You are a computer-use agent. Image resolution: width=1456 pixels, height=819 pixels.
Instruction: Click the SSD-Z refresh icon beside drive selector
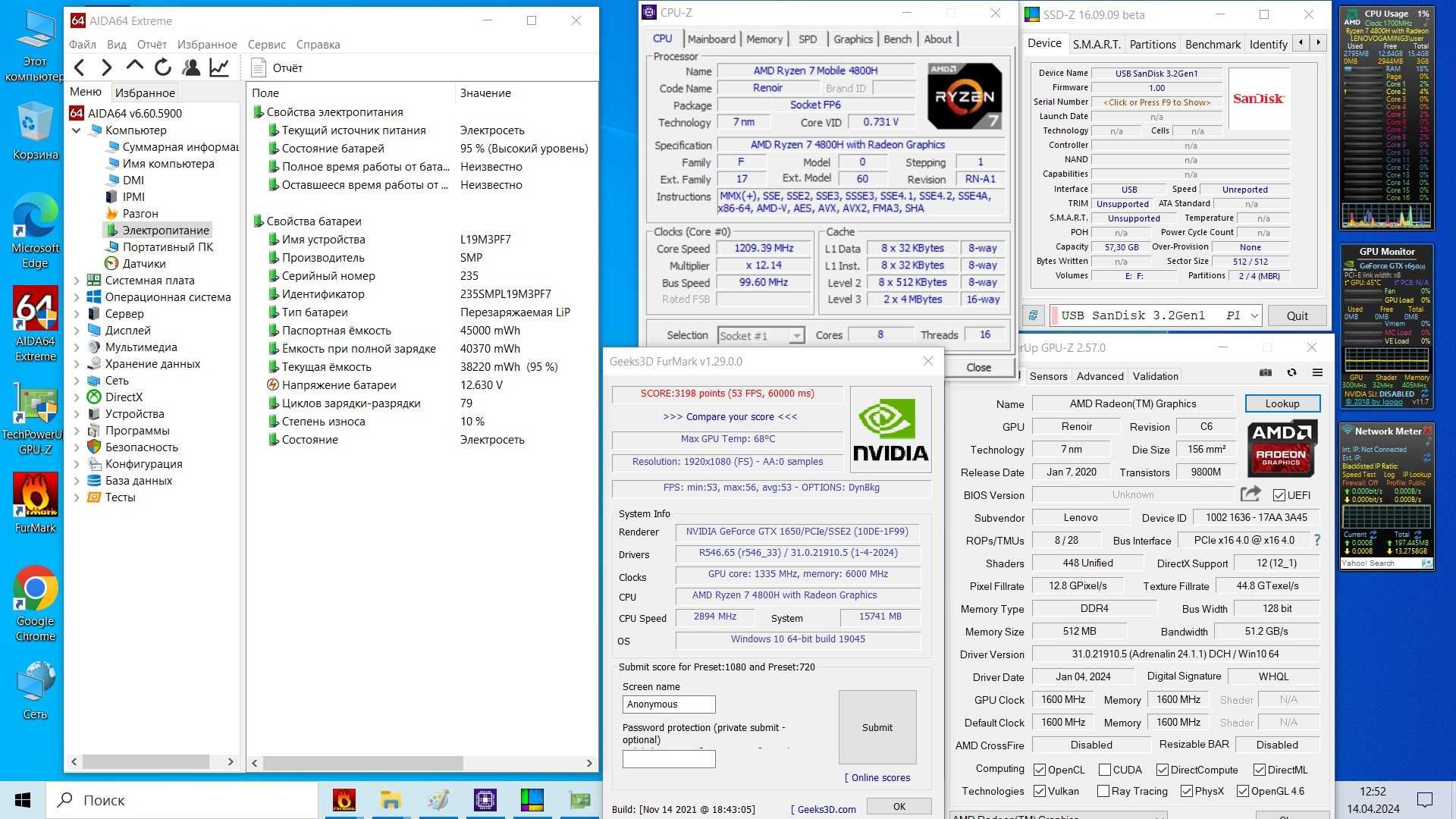(x=1033, y=315)
